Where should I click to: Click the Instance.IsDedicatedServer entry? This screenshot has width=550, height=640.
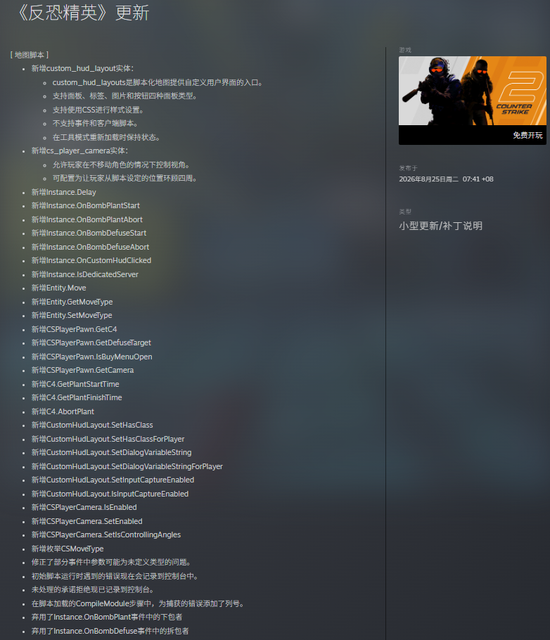(x=85, y=274)
